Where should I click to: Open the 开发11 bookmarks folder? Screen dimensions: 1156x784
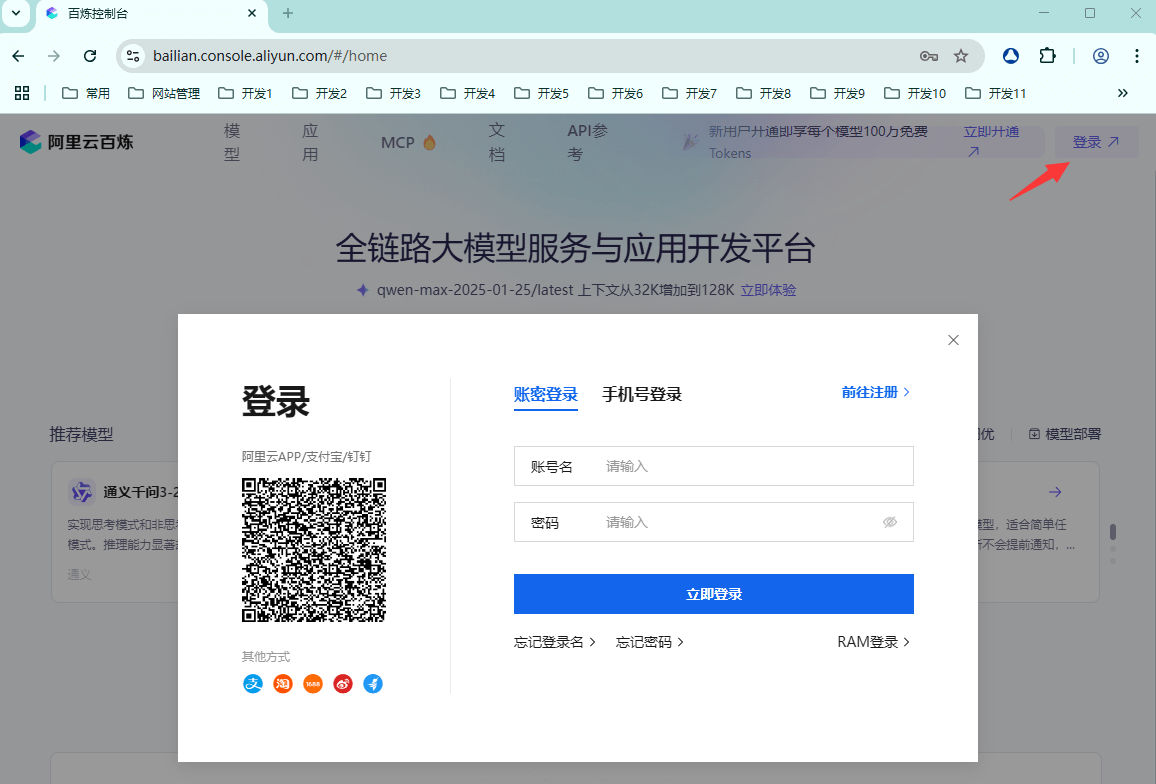coord(996,93)
